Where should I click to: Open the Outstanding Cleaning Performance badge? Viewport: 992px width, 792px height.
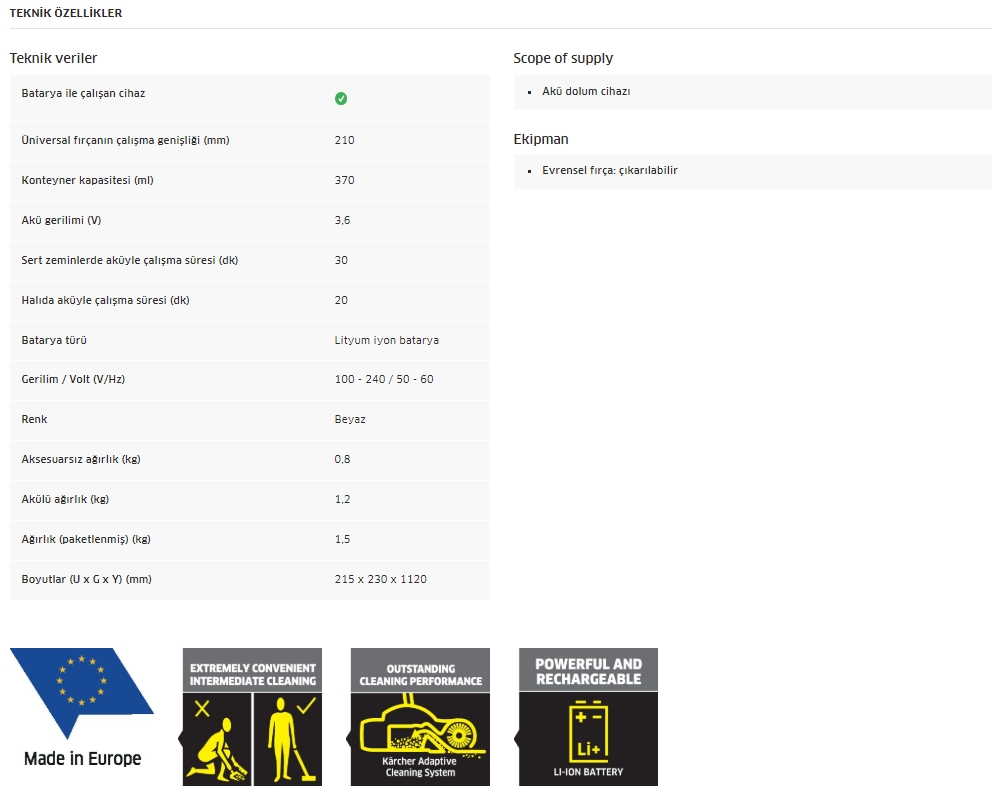[x=420, y=717]
